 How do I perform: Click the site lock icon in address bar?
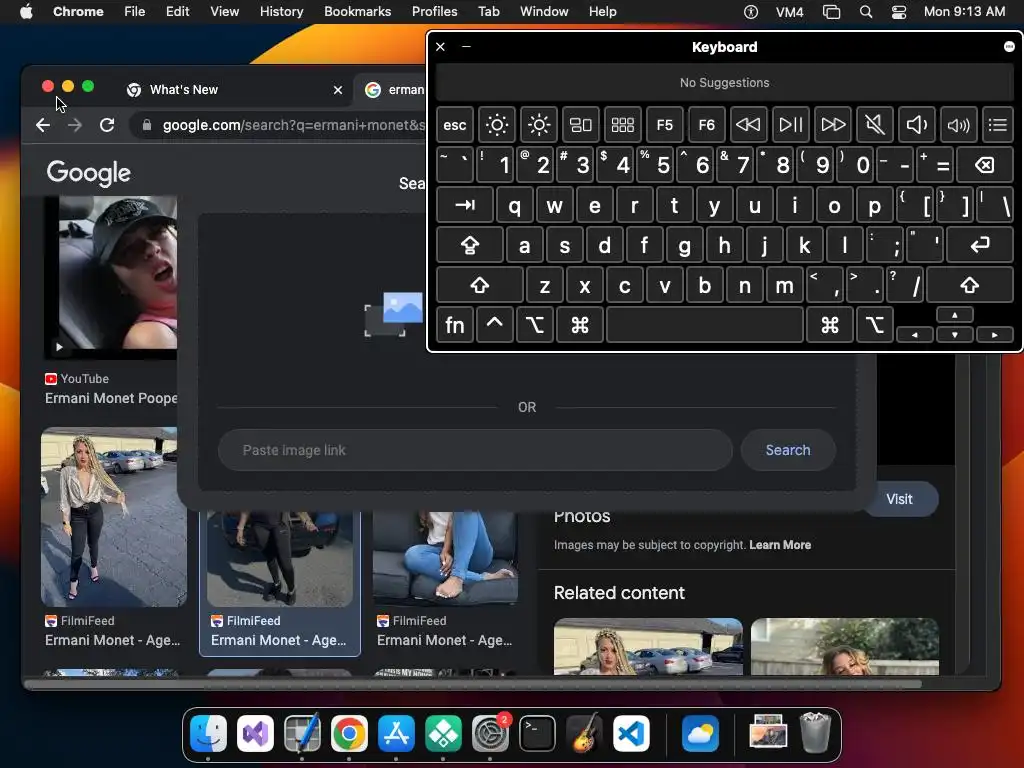pos(147,125)
